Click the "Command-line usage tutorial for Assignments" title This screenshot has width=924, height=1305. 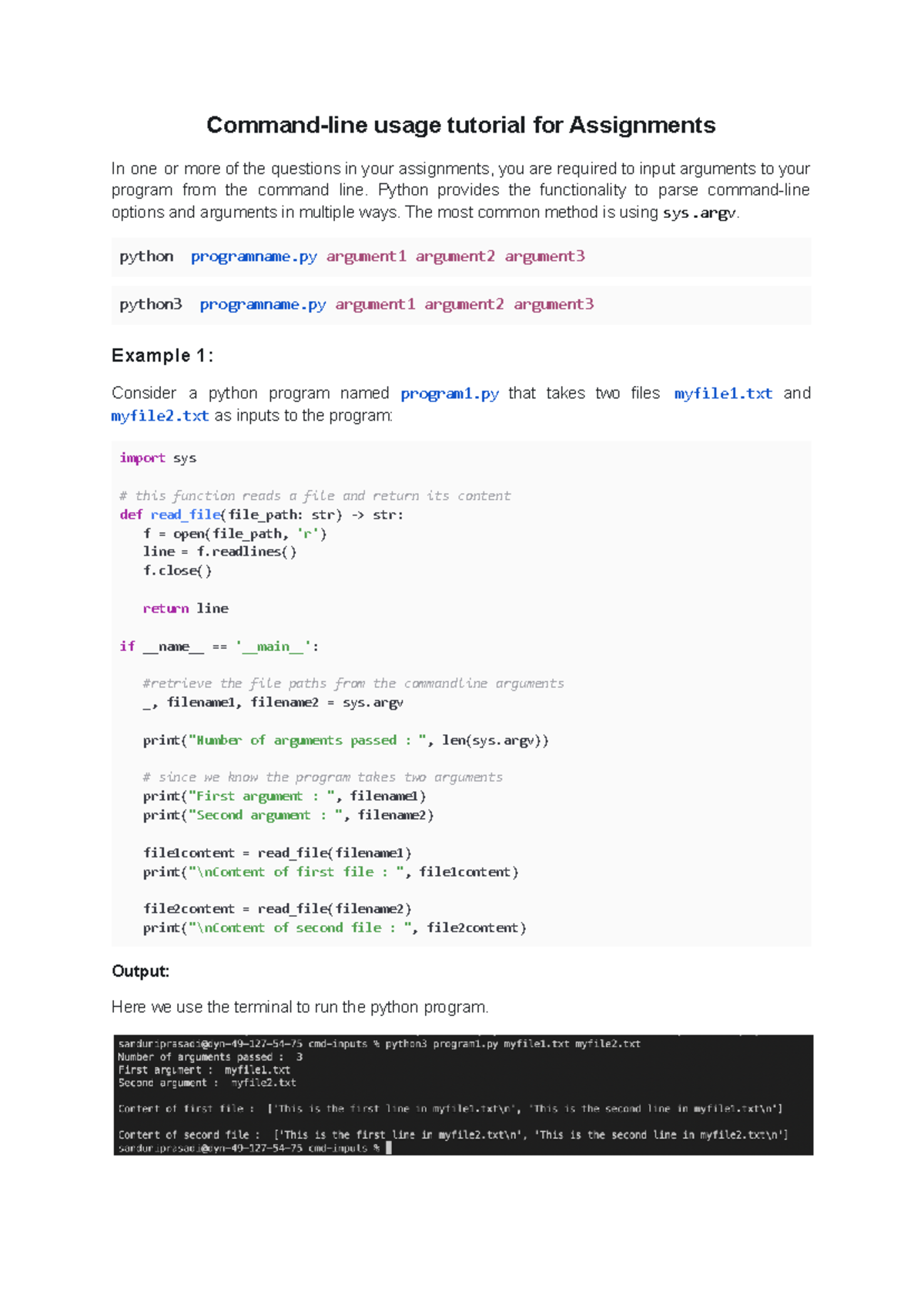[x=460, y=125]
